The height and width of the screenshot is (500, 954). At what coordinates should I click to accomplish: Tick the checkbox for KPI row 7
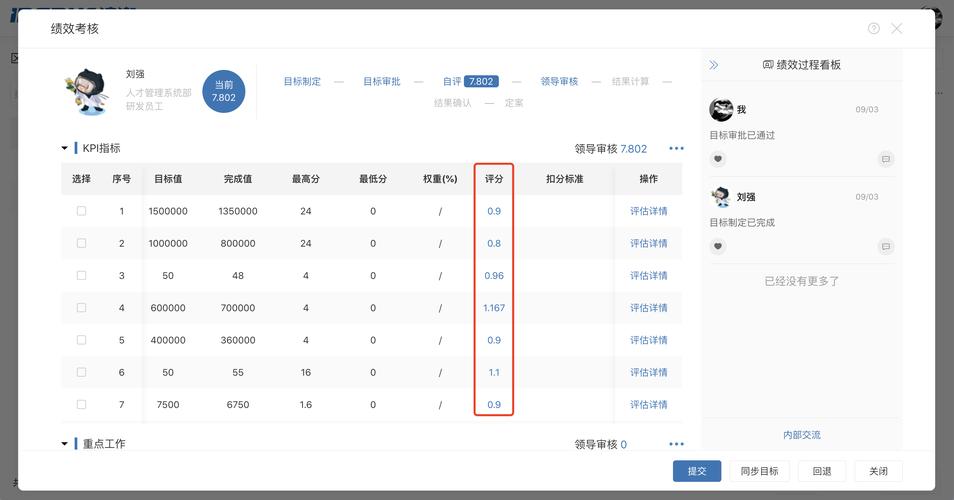(x=82, y=405)
